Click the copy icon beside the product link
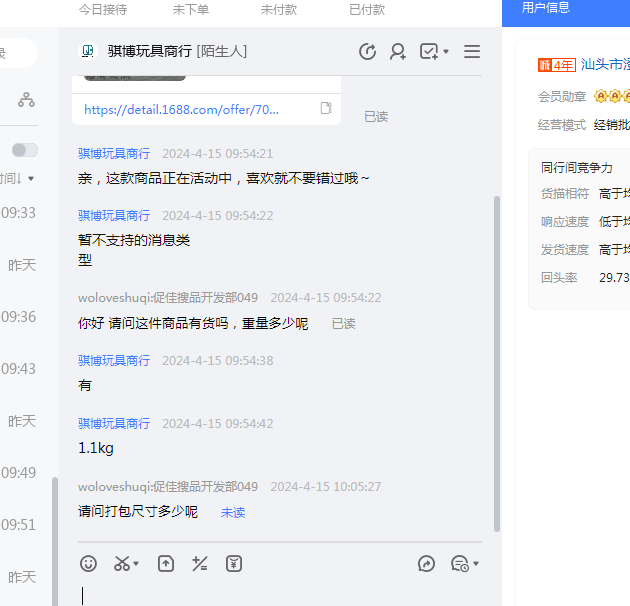Screen dimensions: 630x606 pos(326,109)
